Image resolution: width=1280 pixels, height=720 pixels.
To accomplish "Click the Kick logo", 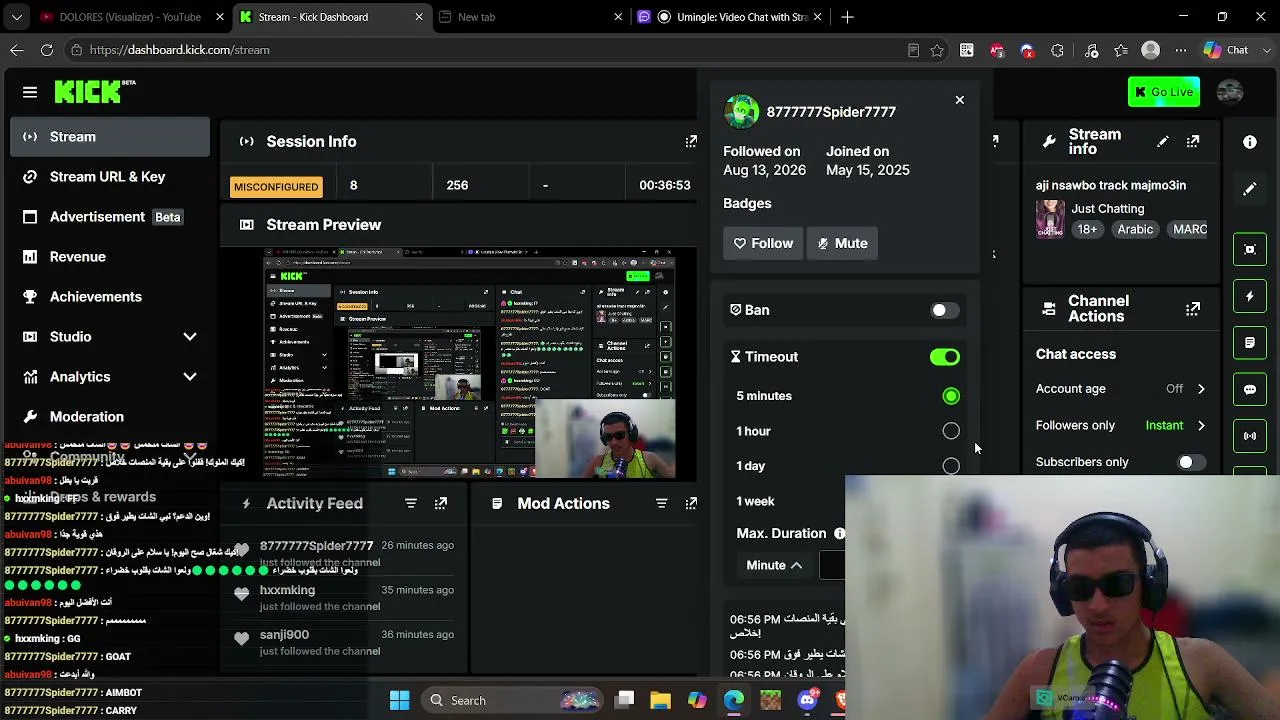I will (x=95, y=92).
